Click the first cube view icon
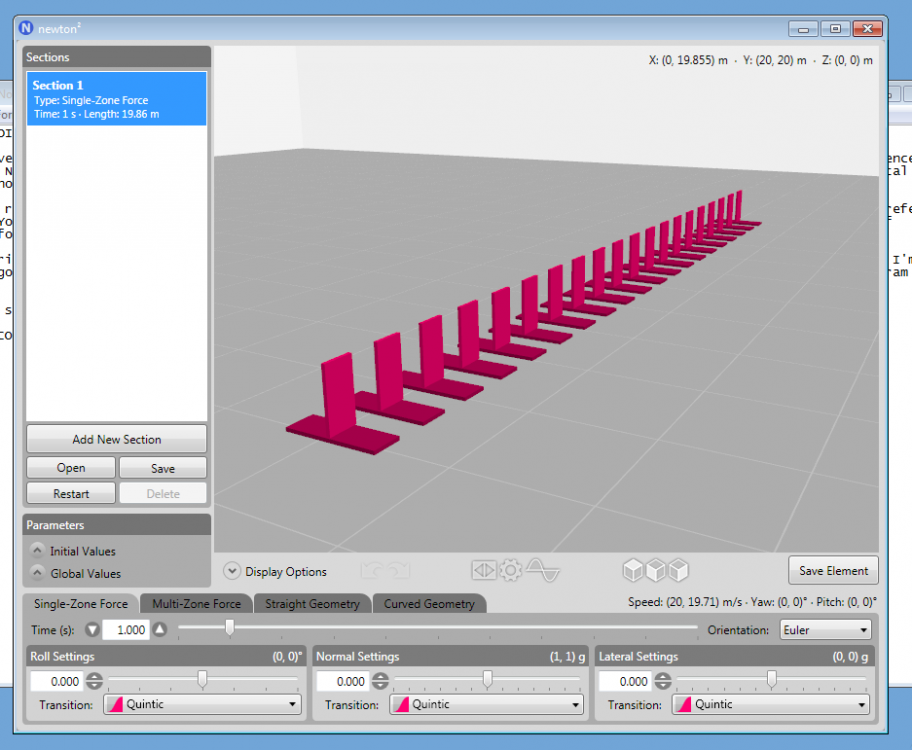This screenshot has width=912, height=750. (x=633, y=570)
